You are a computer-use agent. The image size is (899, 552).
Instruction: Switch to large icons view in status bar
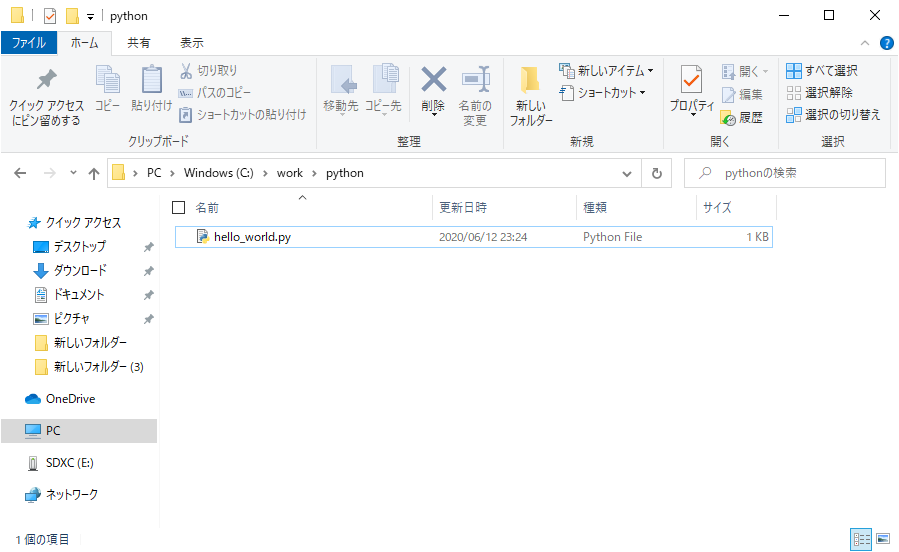pyautogui.click(x=882, y=540)
